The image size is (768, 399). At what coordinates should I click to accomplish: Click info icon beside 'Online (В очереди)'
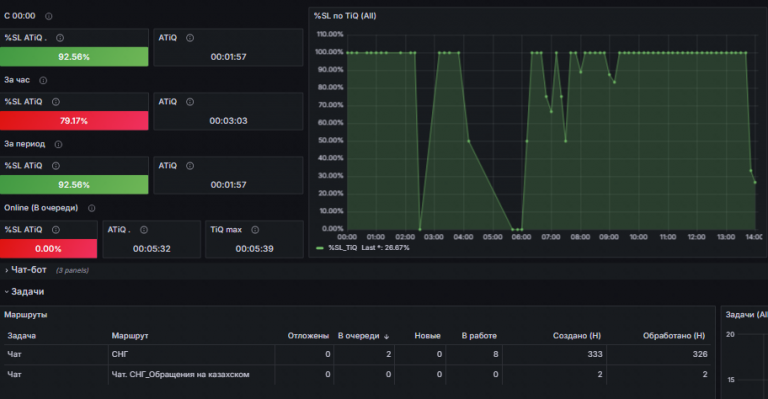point(92,208)
